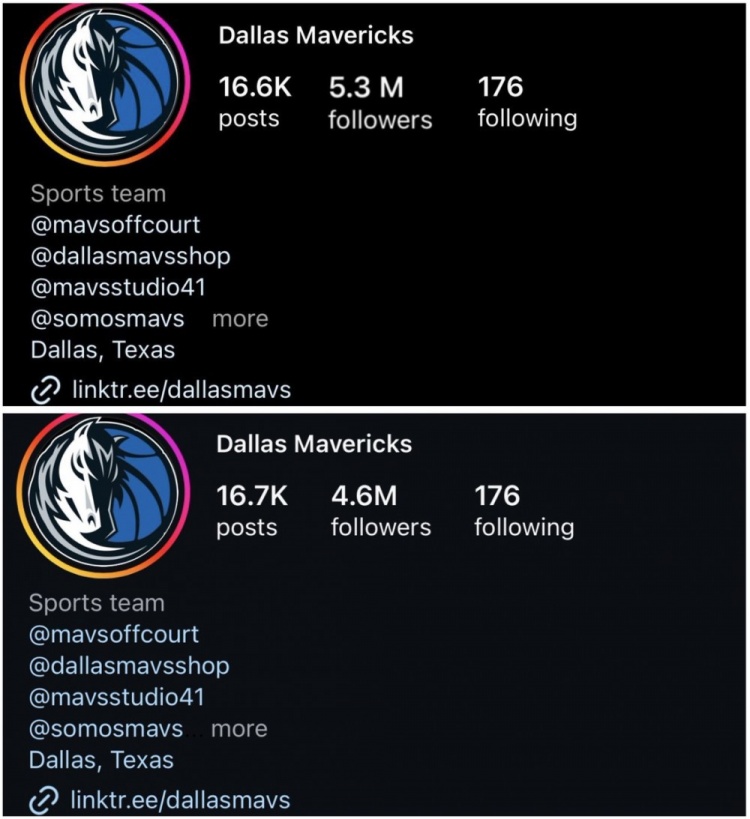The height and width of the screenshot is (819, 750).
Task: Click Dallas, Texas in the 16.7K posts profile
Action: (101, 760)
